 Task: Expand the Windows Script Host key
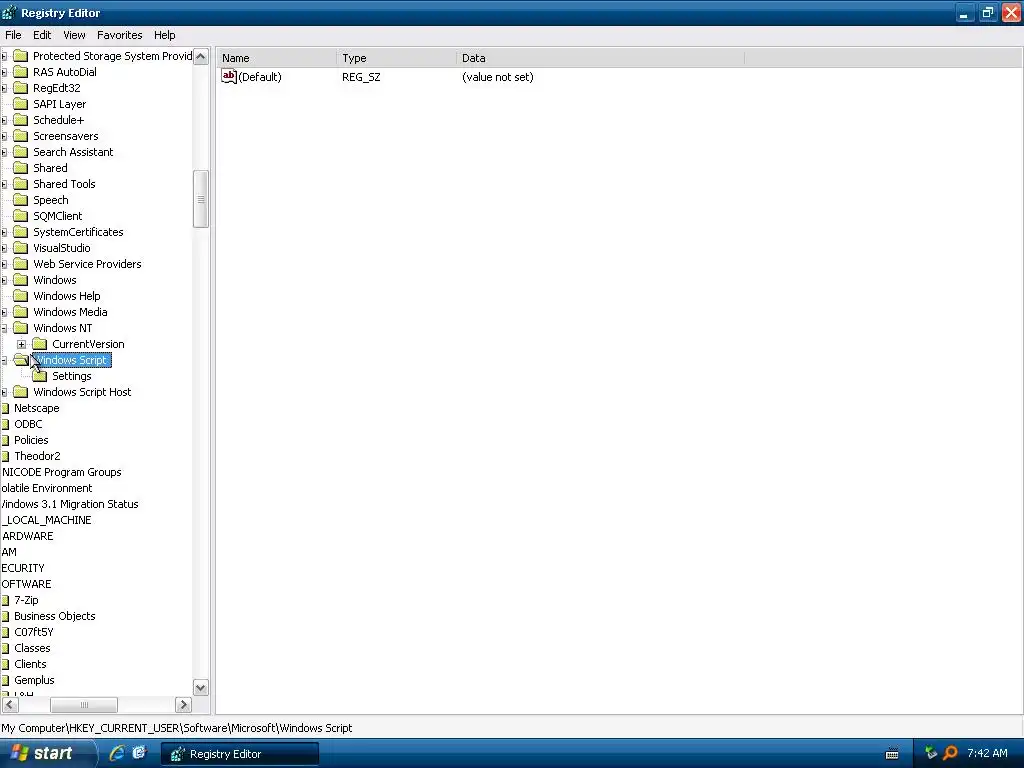point(3,392)
